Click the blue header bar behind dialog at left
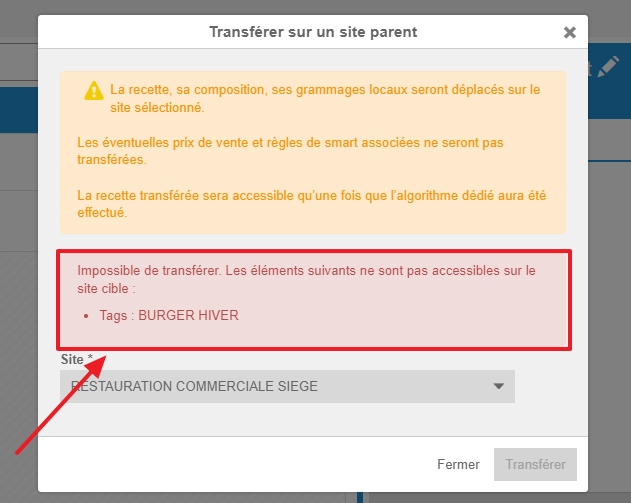 (19, 110)
